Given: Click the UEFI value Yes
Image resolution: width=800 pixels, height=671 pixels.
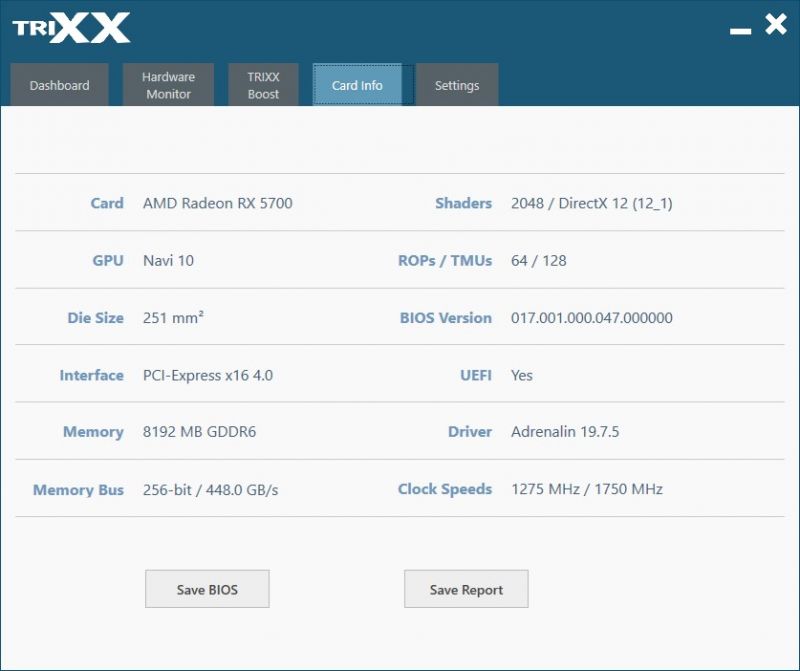Looking at the screenshot, I should (x=522, y=376).
